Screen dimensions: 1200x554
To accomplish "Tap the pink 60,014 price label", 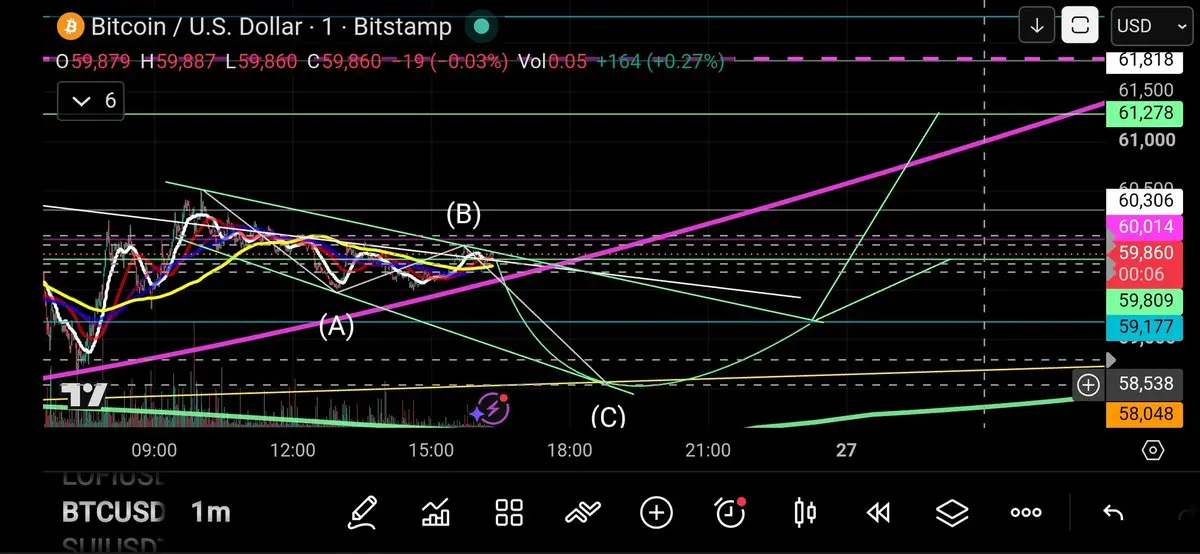I will click(1145, 228).
